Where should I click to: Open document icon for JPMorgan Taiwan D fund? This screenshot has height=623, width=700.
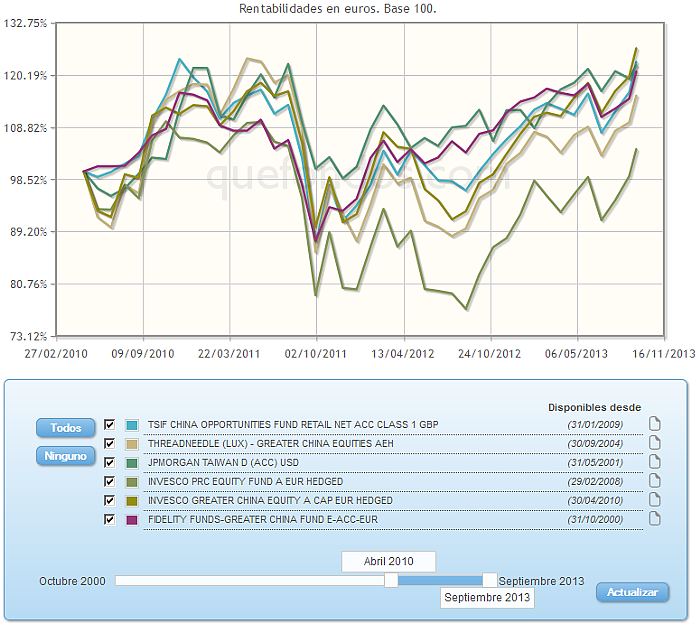pyautogui.click(x=654, y=462)
